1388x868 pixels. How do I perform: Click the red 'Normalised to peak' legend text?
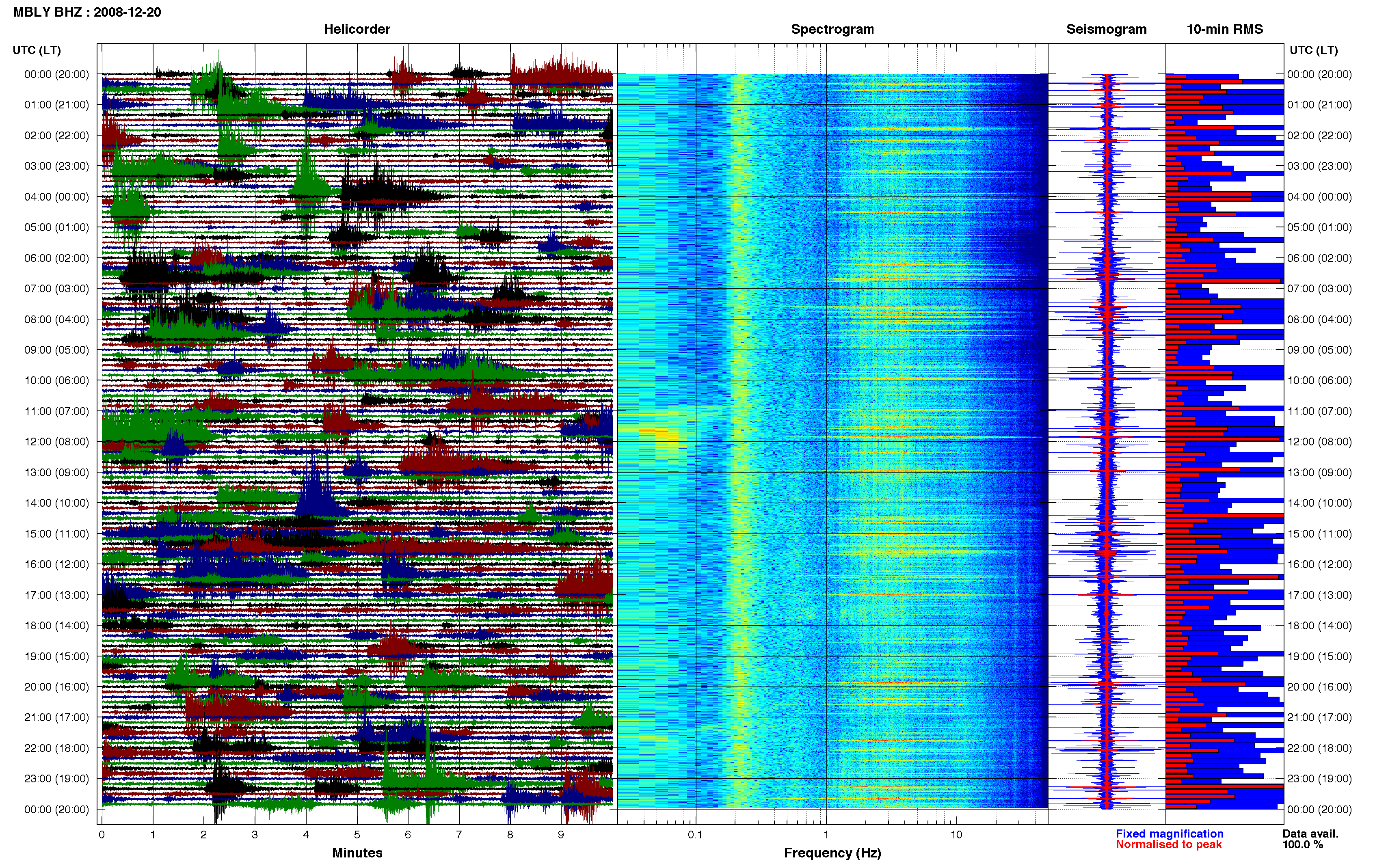(x=1169, y=844)
